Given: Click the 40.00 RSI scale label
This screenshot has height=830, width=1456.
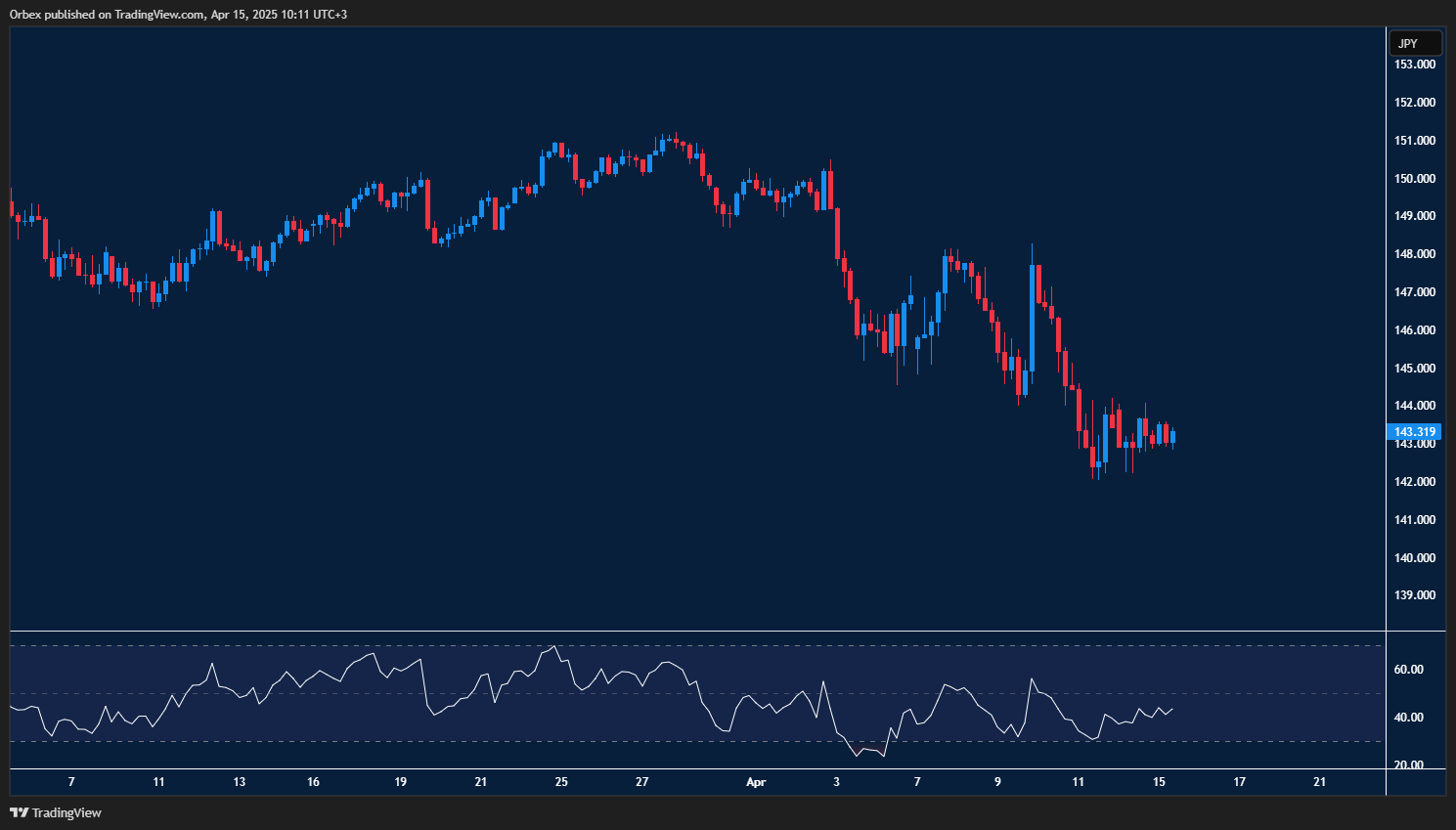Looking at the screenshot, I should [1408, 718].
